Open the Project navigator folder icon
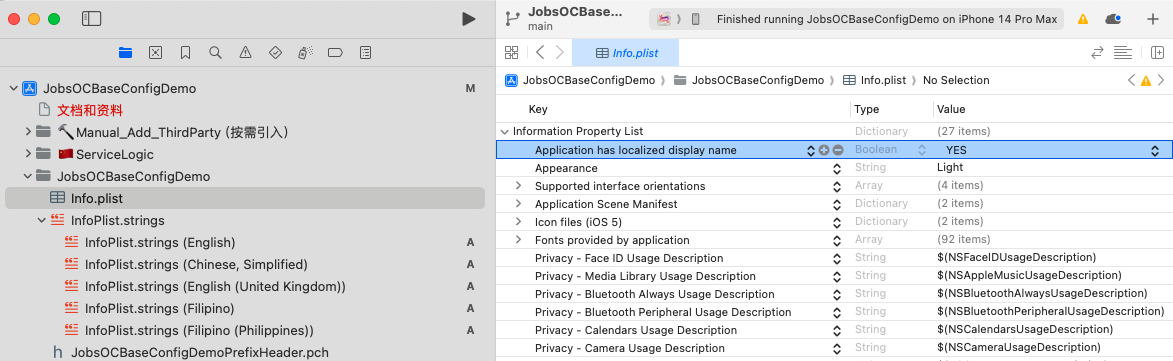Viewport: 1173px width, 361px height. [x=125, y=52]
